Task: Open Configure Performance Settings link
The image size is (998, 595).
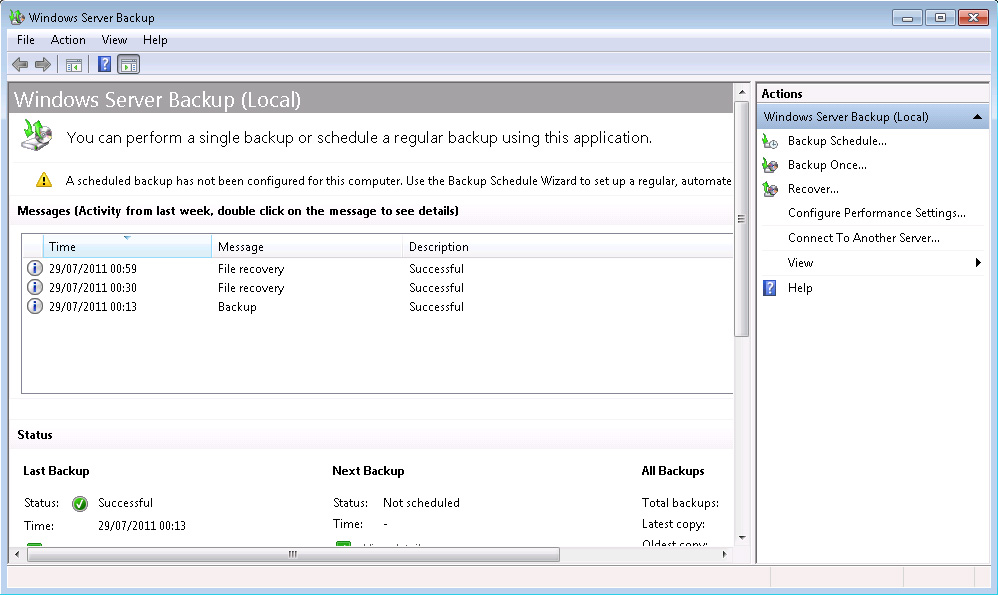Action: point(876,213)
